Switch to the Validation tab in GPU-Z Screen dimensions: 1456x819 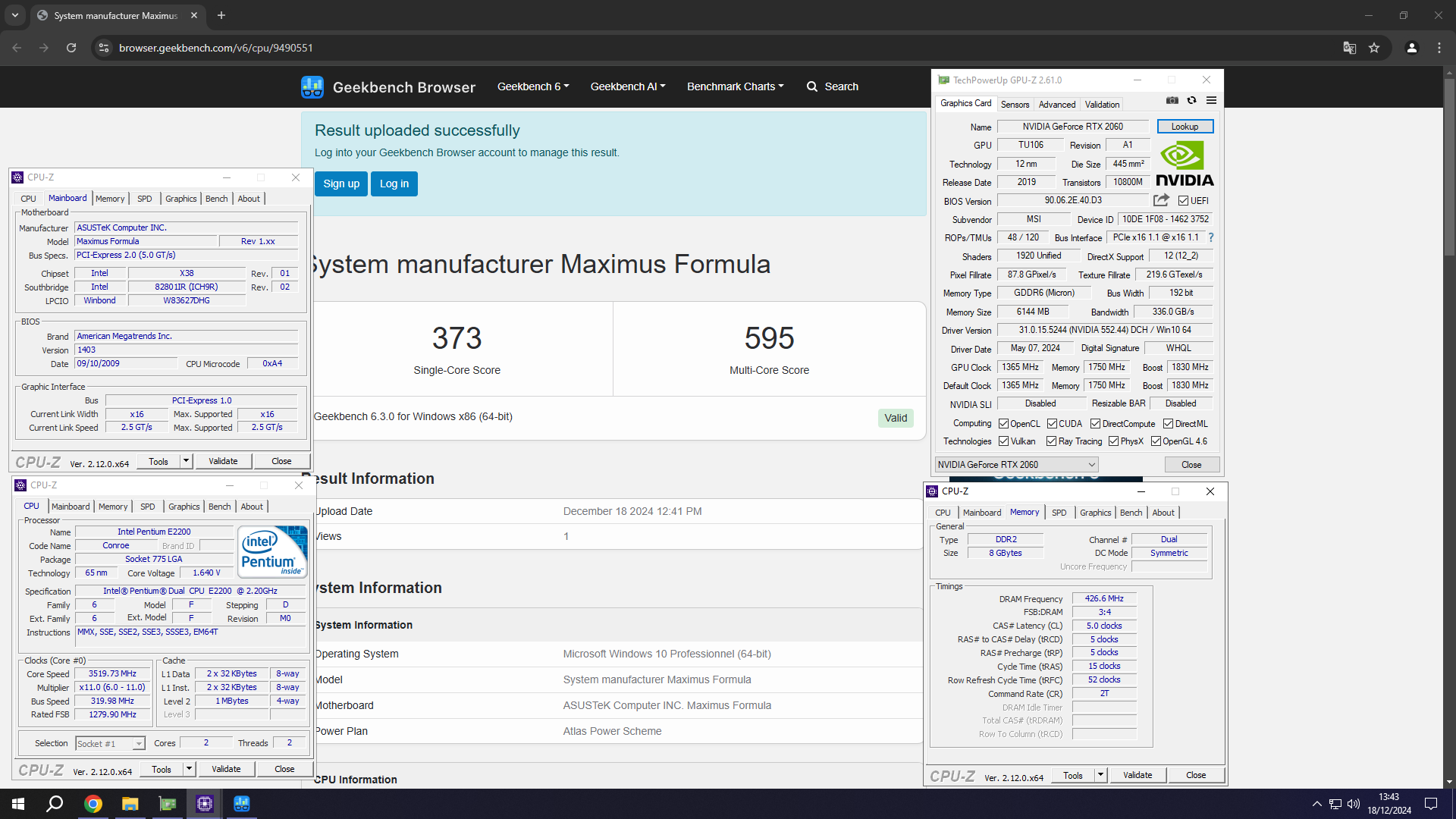click(x=1102, y=105)
